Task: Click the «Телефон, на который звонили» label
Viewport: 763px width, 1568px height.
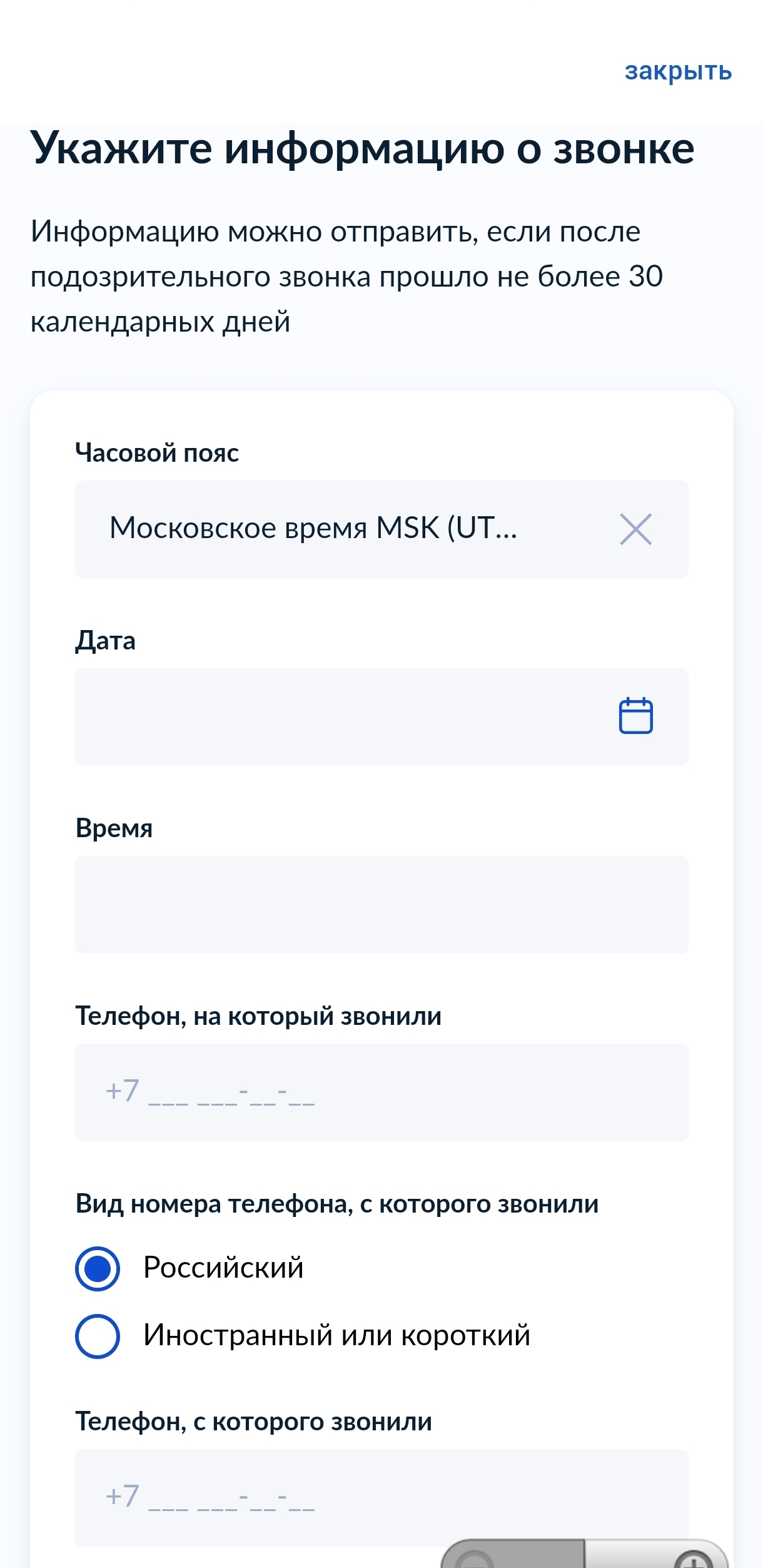Action: point(258,1016)
